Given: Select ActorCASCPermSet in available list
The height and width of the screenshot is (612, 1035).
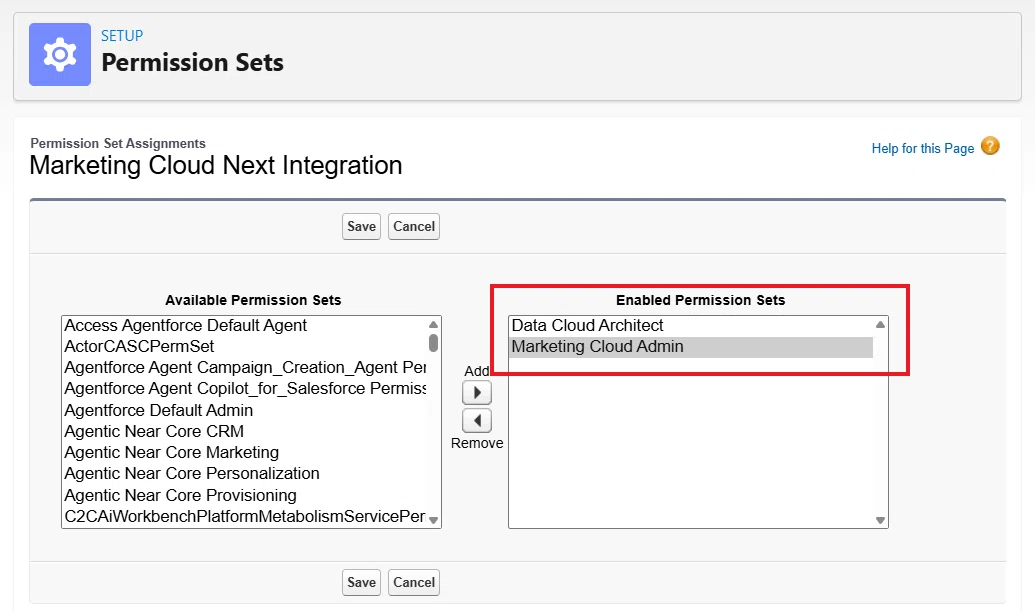Looking at the screenshot, I should (245, 347).
